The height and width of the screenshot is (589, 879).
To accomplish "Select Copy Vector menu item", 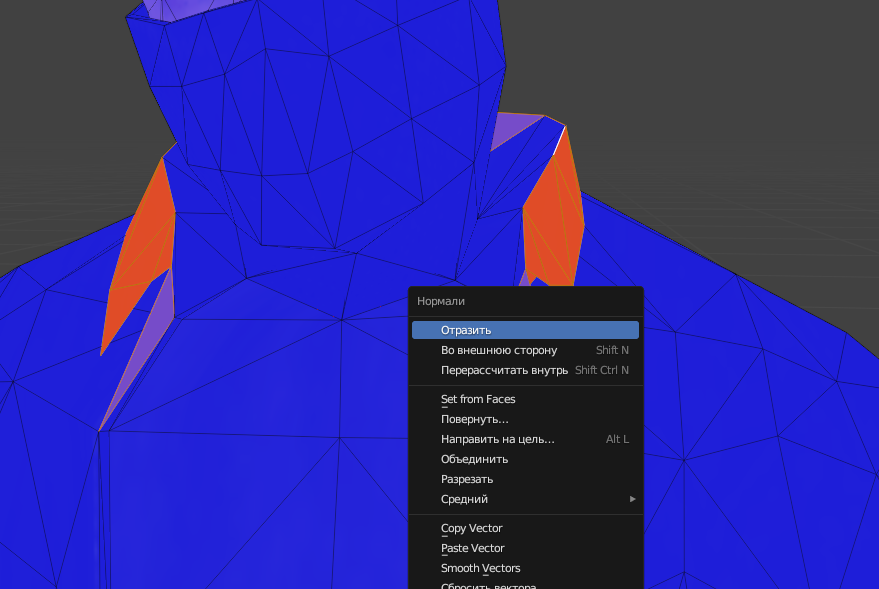I will [x=471, y=528].
